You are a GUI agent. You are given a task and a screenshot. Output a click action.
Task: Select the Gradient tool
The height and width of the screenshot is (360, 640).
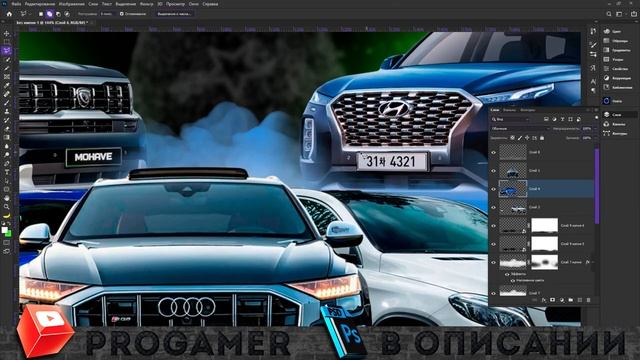(7, 137)
